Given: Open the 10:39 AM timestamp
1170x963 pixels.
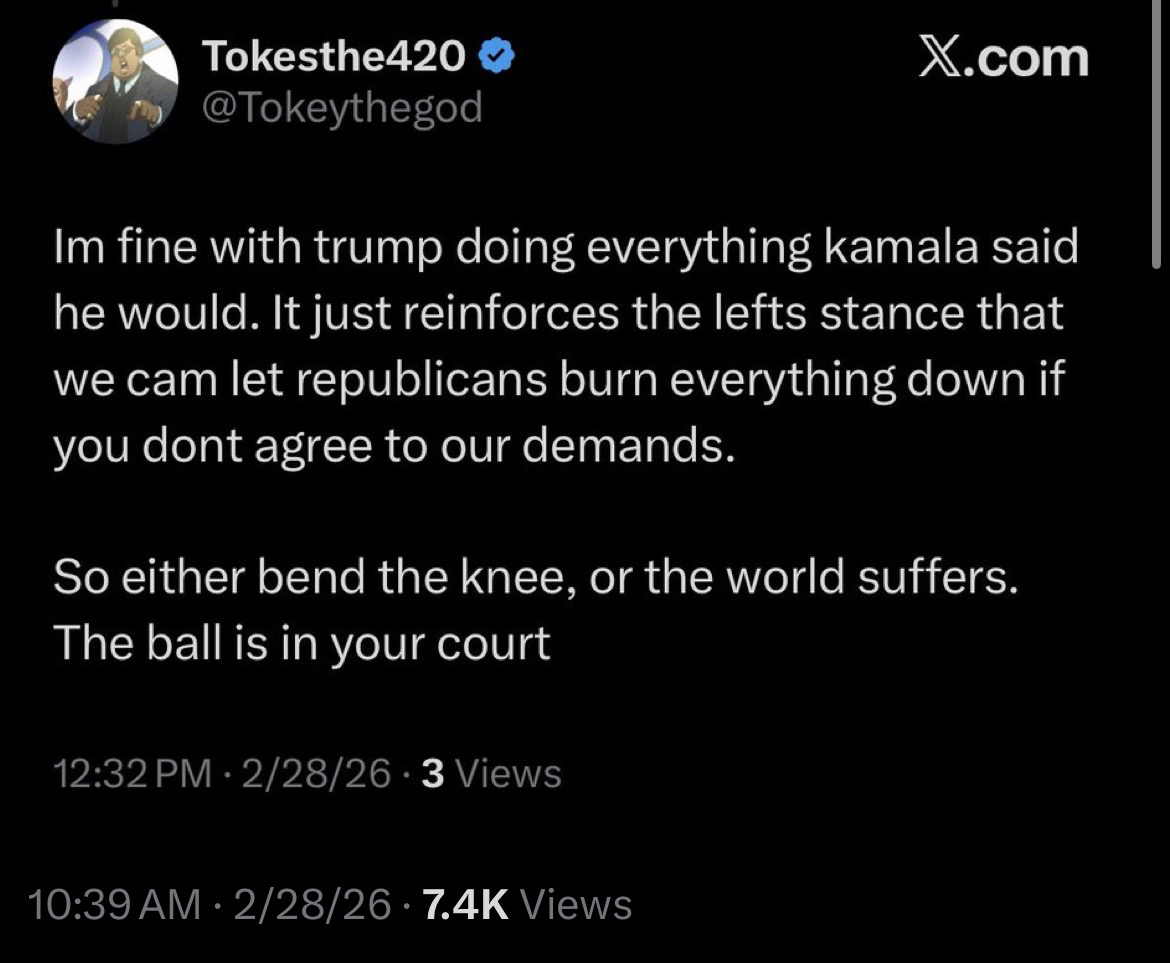Looking at the screenshot, I should 115,905.
